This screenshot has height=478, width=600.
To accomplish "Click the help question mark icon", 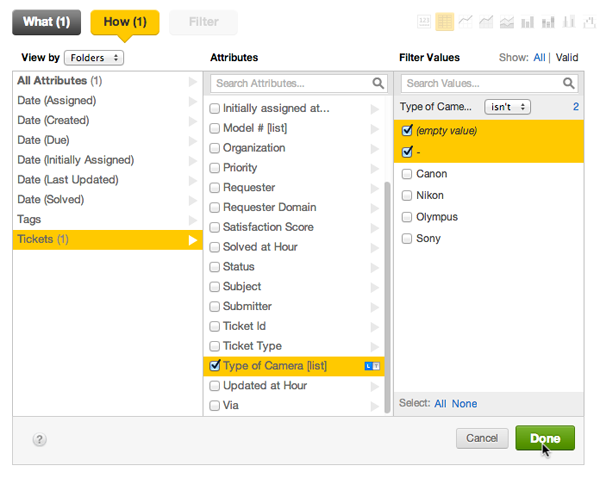I will [x=40, y=439].
